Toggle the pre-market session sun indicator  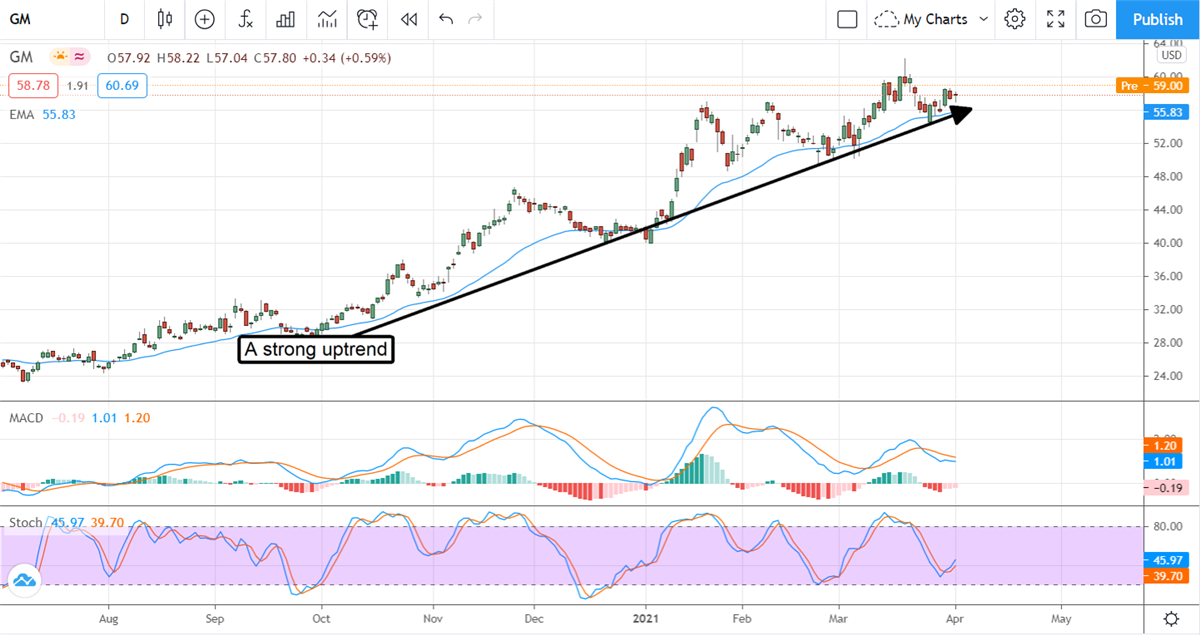pyautogui.click(x=61, y=57)
